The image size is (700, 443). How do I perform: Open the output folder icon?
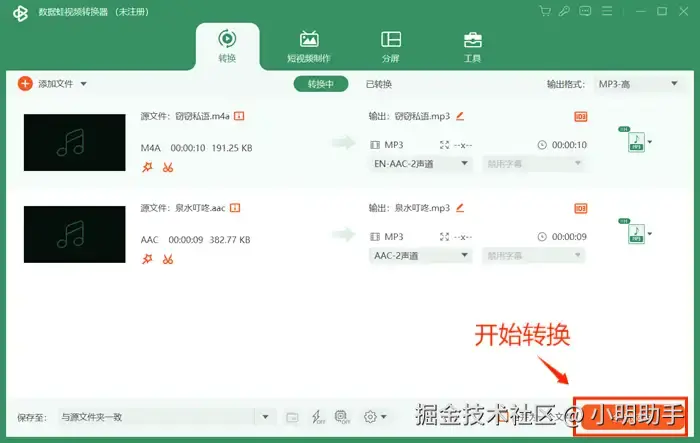click(292, 418)
